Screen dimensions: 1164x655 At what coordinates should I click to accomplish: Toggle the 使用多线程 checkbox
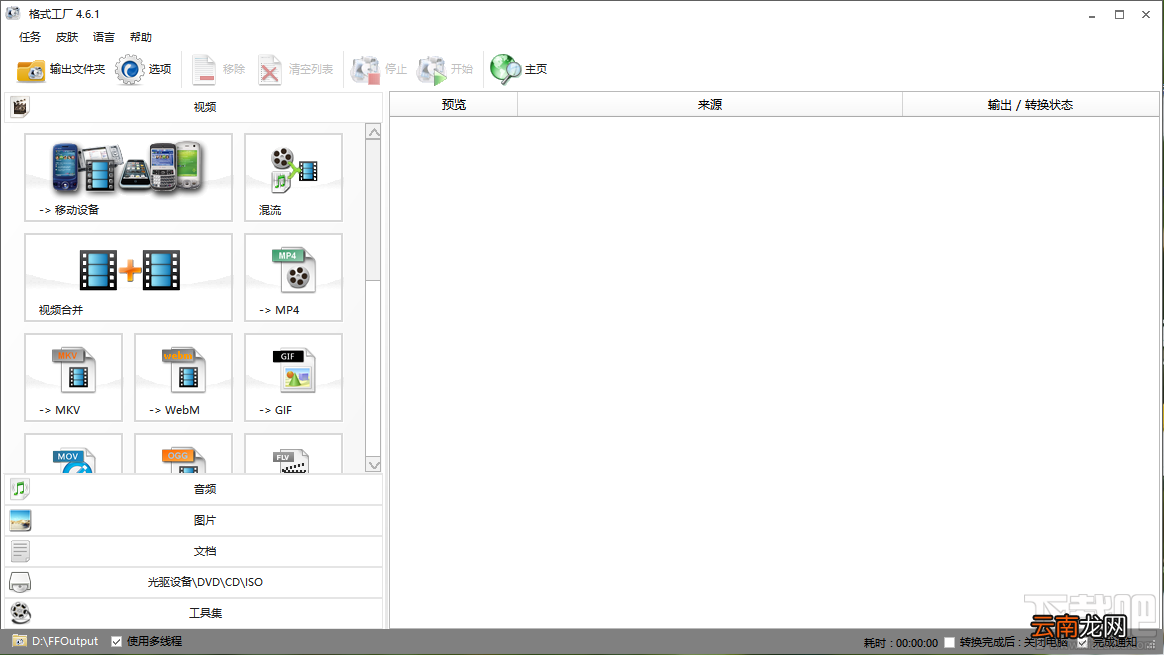(117, 642)
